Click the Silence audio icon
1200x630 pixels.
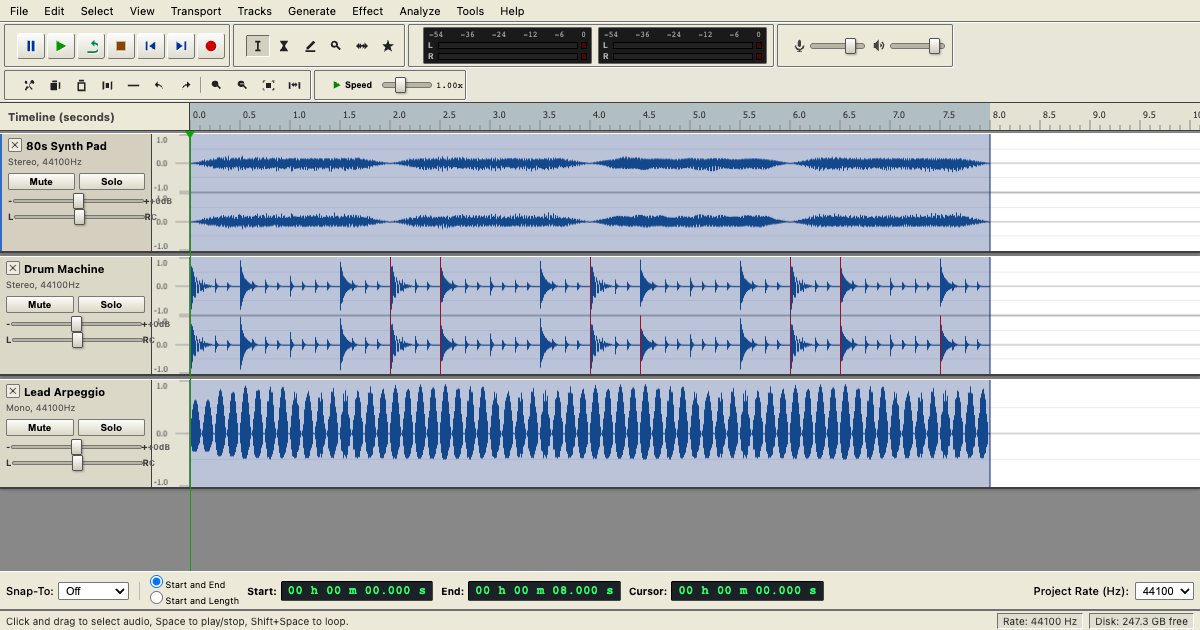(x=133, y=85)
